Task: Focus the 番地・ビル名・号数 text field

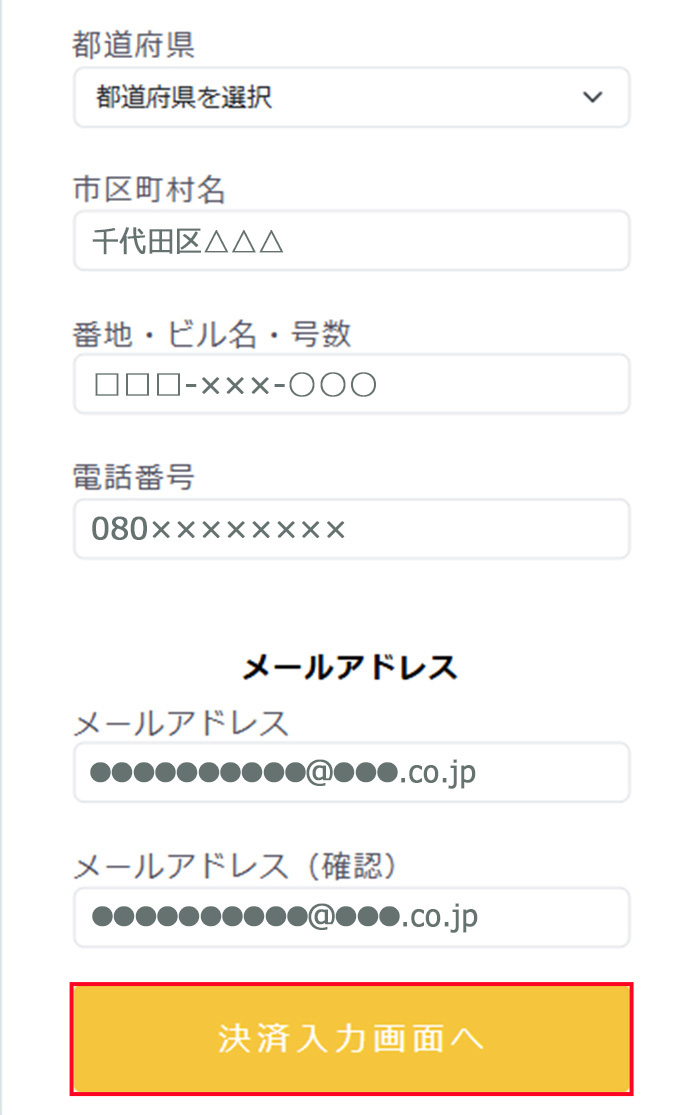Action: point(350,384)
